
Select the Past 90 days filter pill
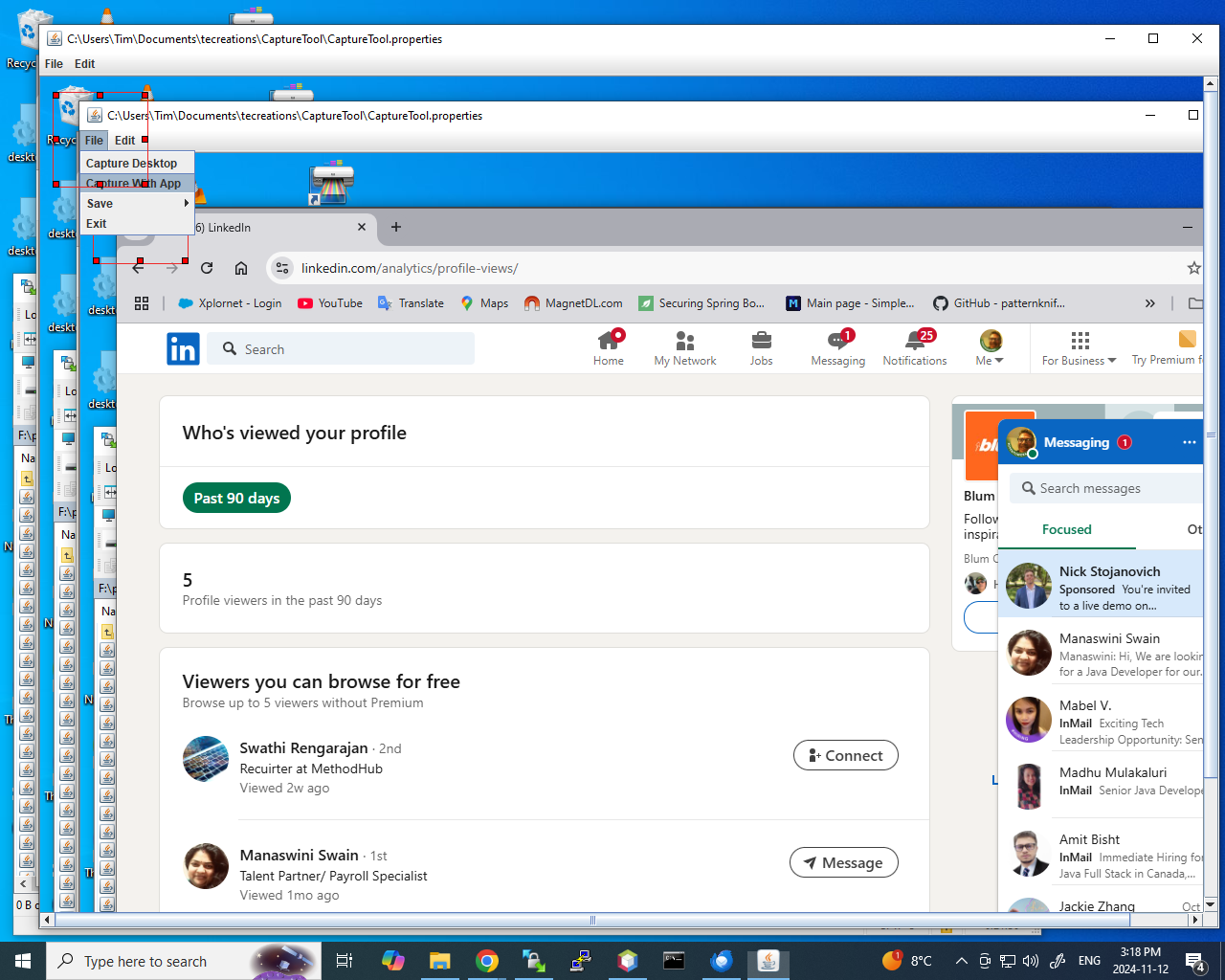(236, 499)
